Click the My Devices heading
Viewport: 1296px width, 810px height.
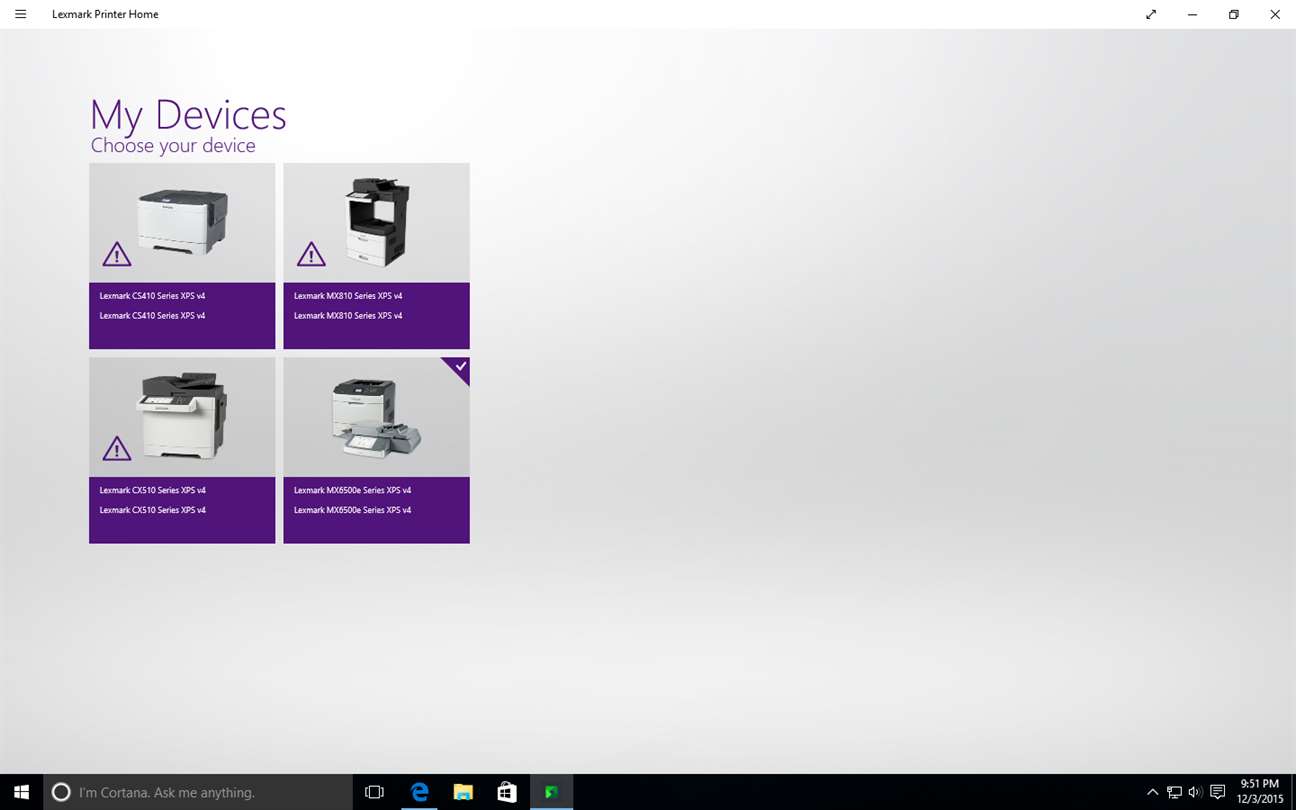(188, 115)
